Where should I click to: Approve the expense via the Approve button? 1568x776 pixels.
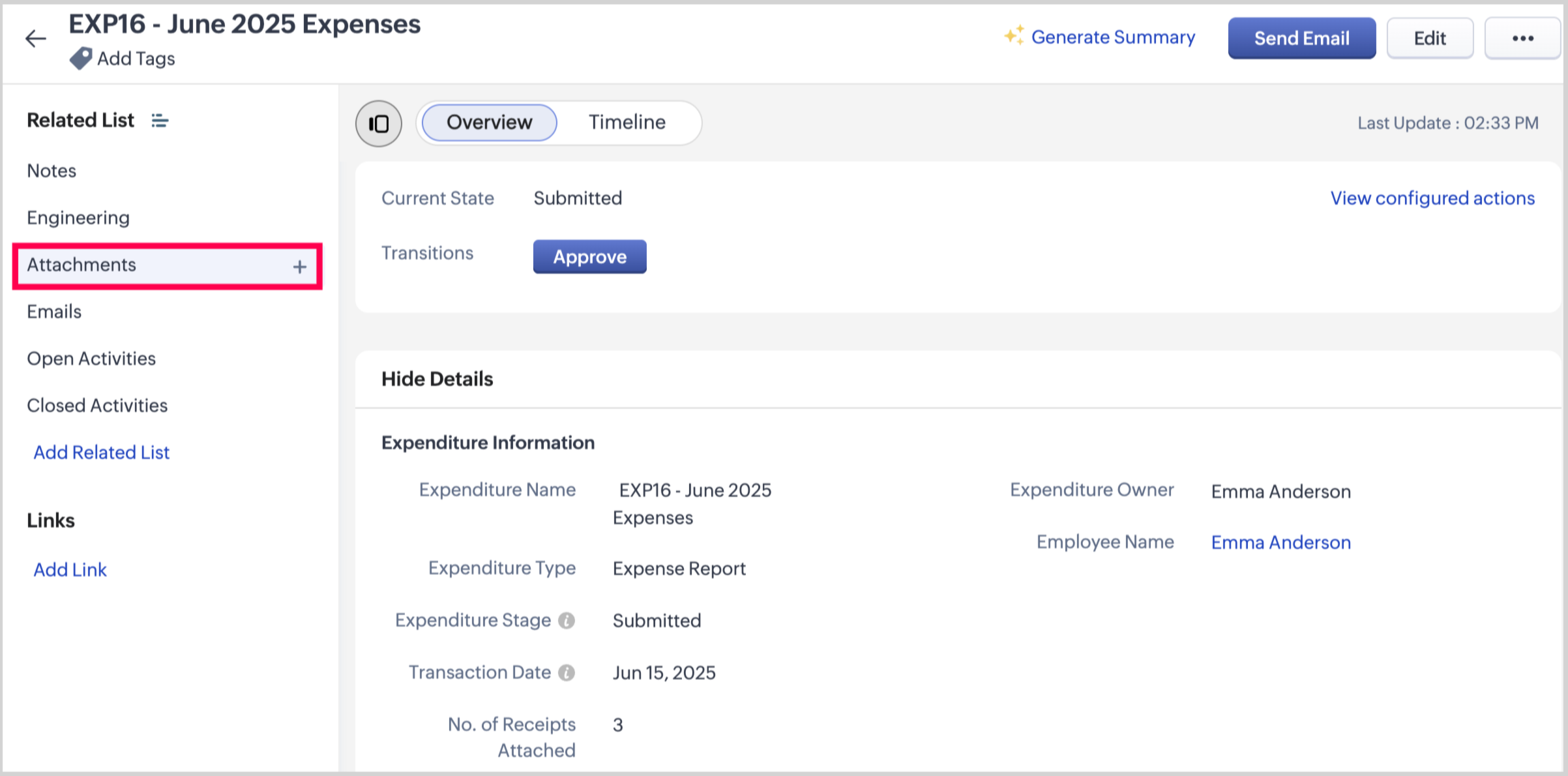coord(589,256)
